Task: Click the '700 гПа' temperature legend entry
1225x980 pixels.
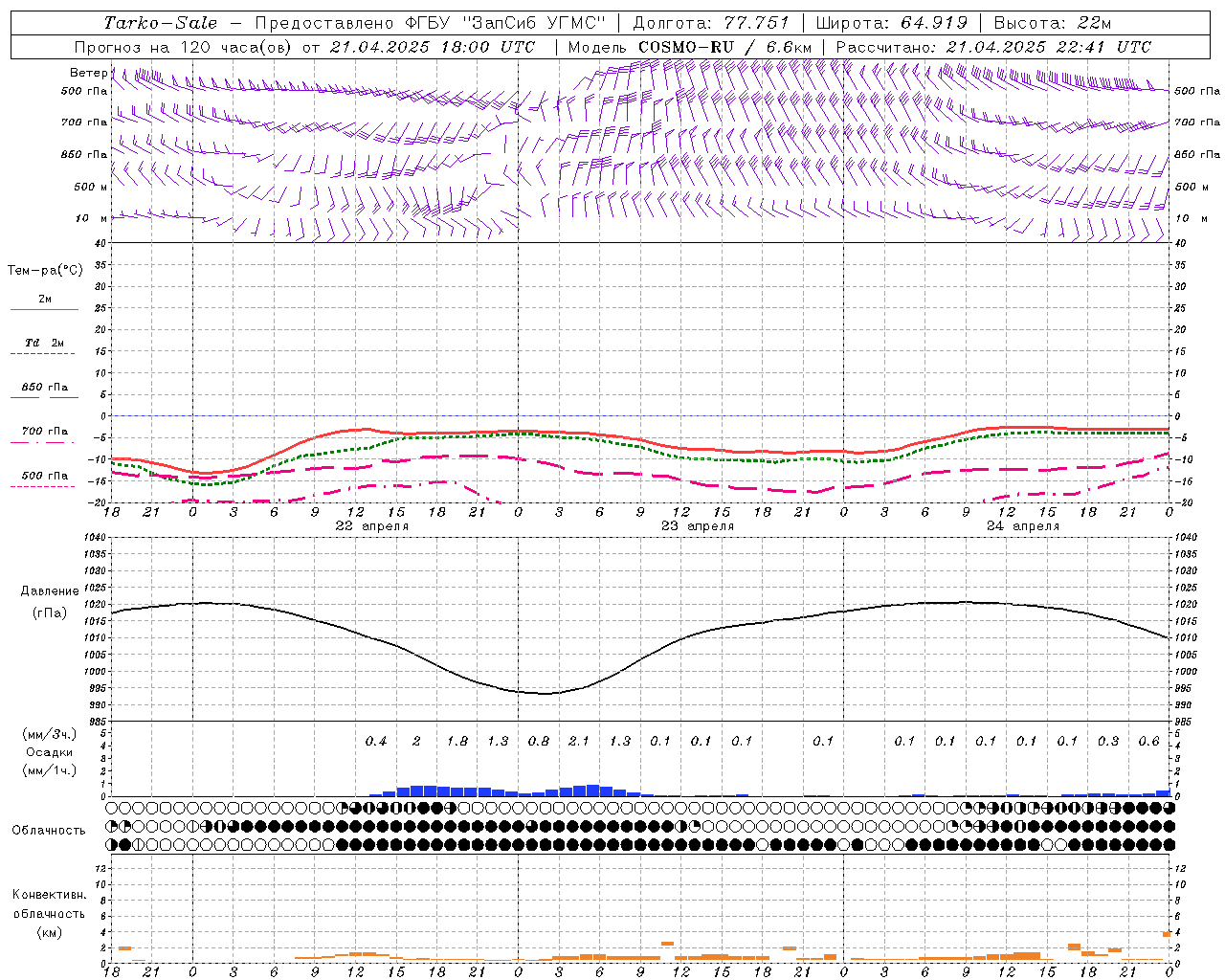Action: coord(45,431)
